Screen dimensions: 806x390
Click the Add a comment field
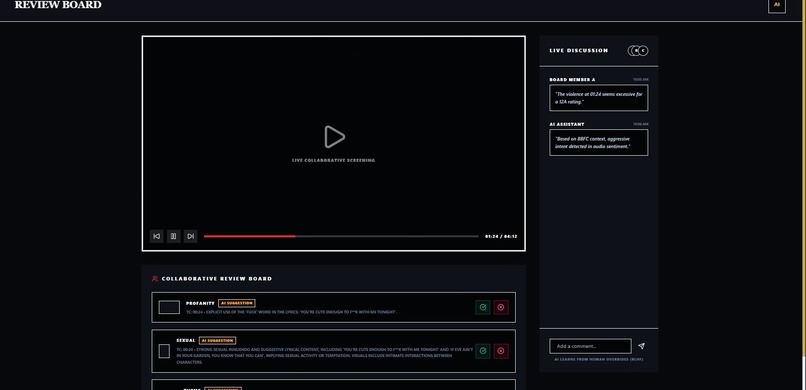tap(590, 346)
